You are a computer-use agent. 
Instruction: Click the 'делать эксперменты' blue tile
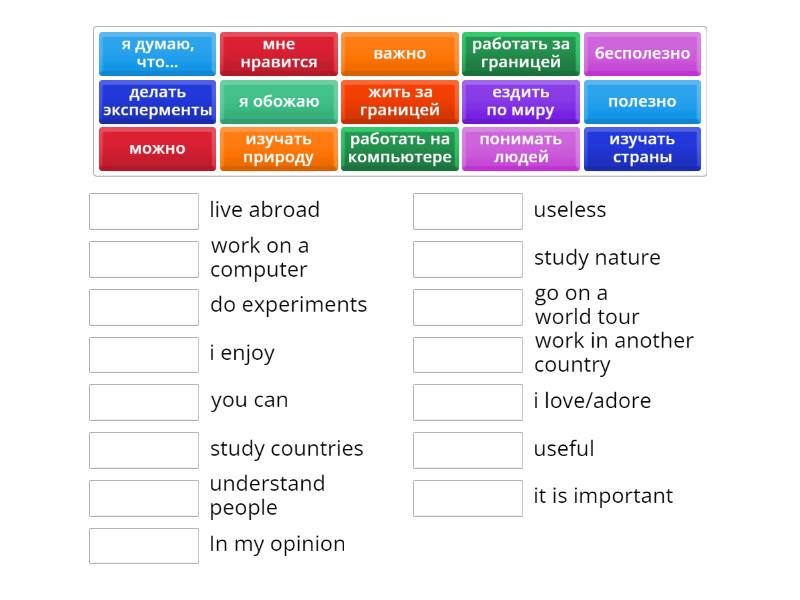157,102
